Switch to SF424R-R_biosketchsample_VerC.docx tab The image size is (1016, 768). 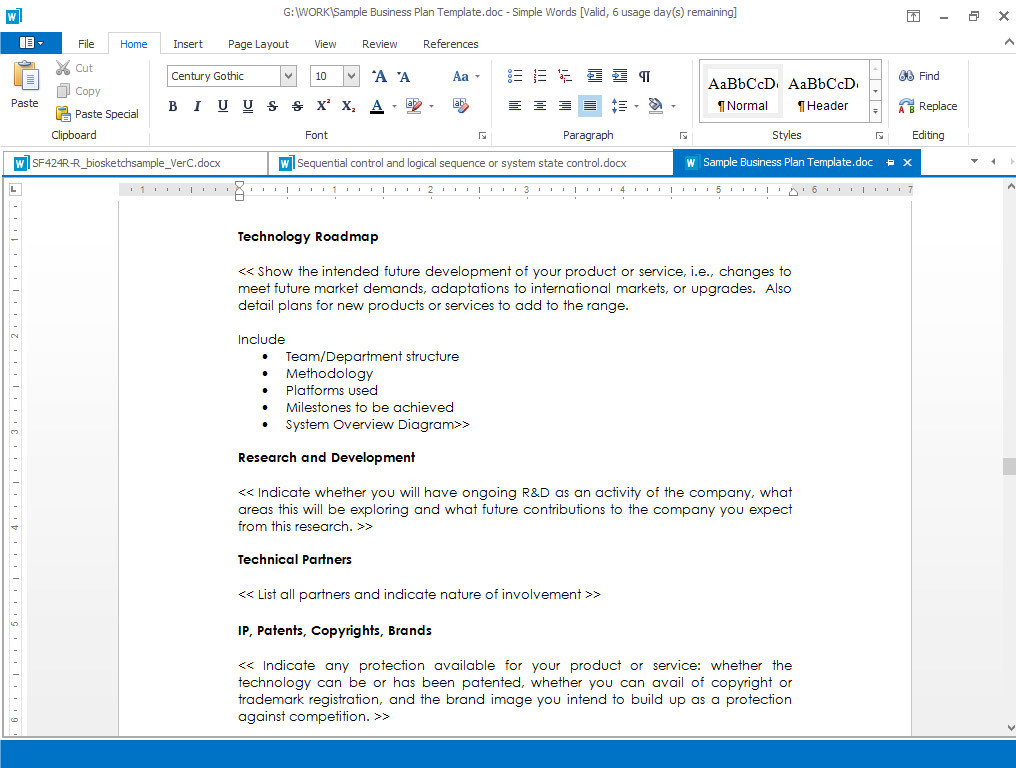coord(135,163)
